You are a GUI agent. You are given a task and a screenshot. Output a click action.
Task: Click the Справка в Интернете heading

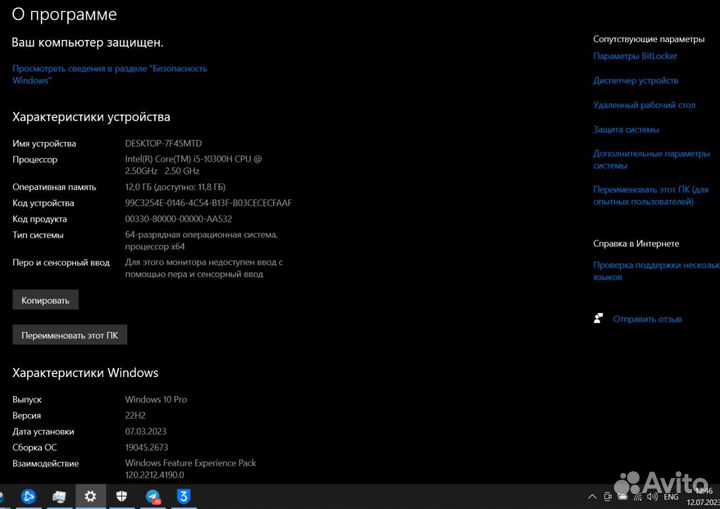click(636, 243)
